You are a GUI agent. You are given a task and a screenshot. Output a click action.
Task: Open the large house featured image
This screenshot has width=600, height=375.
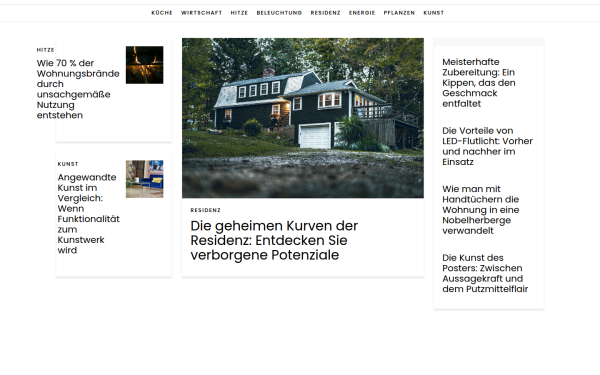303,118
